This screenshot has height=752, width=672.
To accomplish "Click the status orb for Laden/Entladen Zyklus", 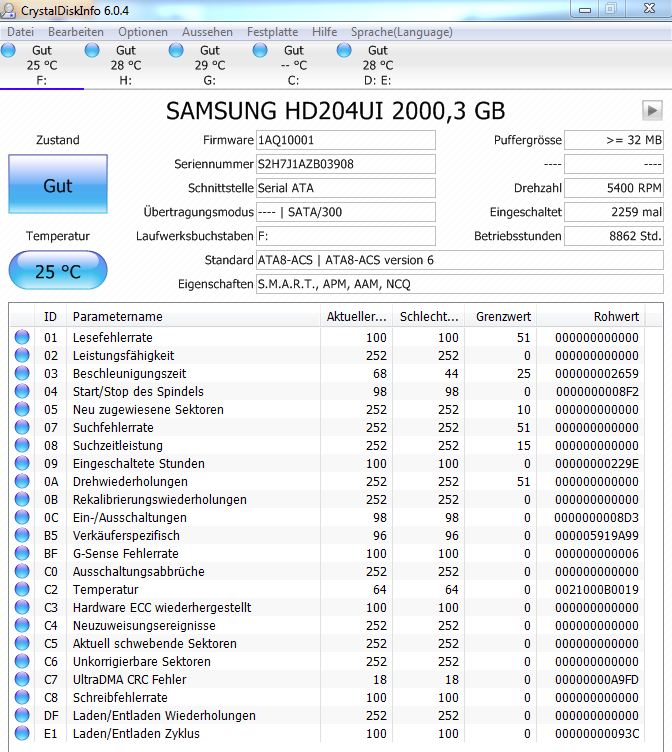I will click(22, 733).
